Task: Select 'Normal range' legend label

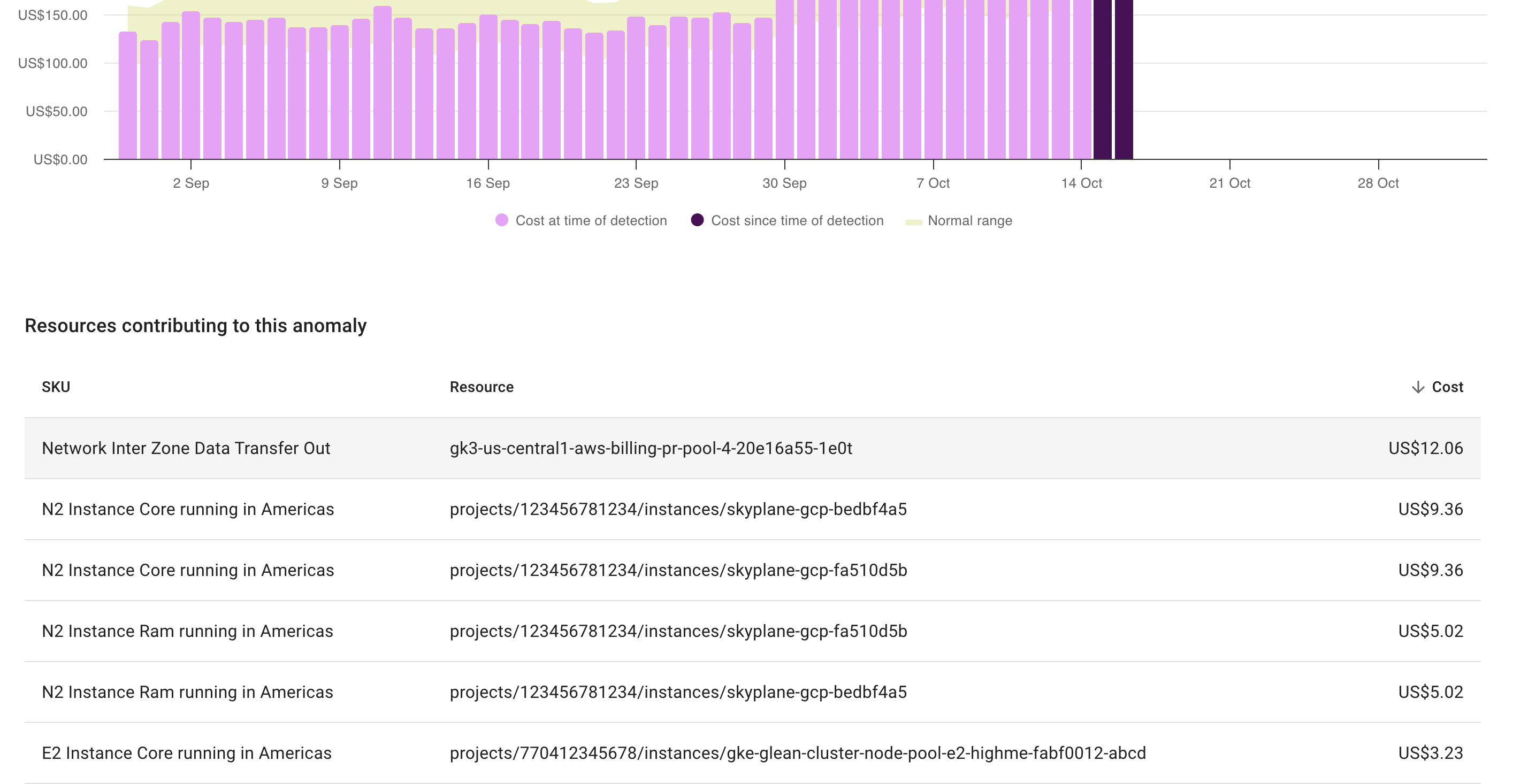Action: click(x=970, y=220)
